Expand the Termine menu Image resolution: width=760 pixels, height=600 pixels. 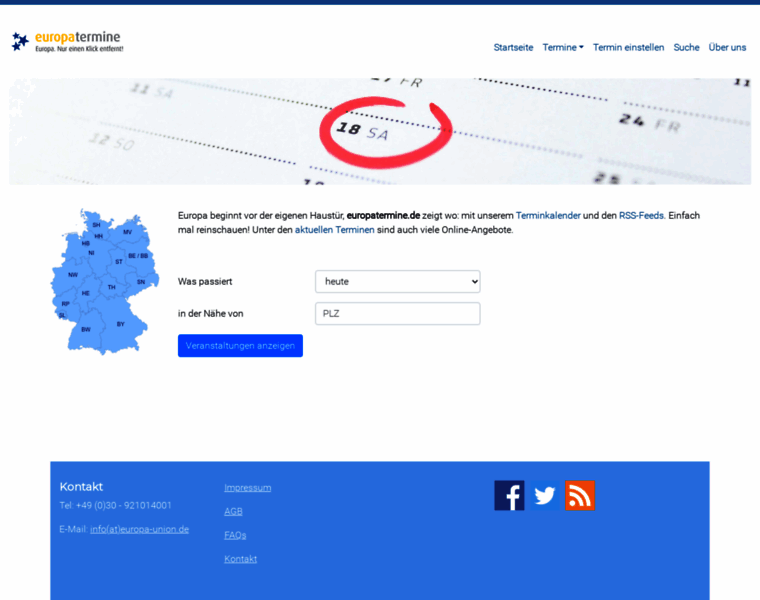tap(563, 47)
